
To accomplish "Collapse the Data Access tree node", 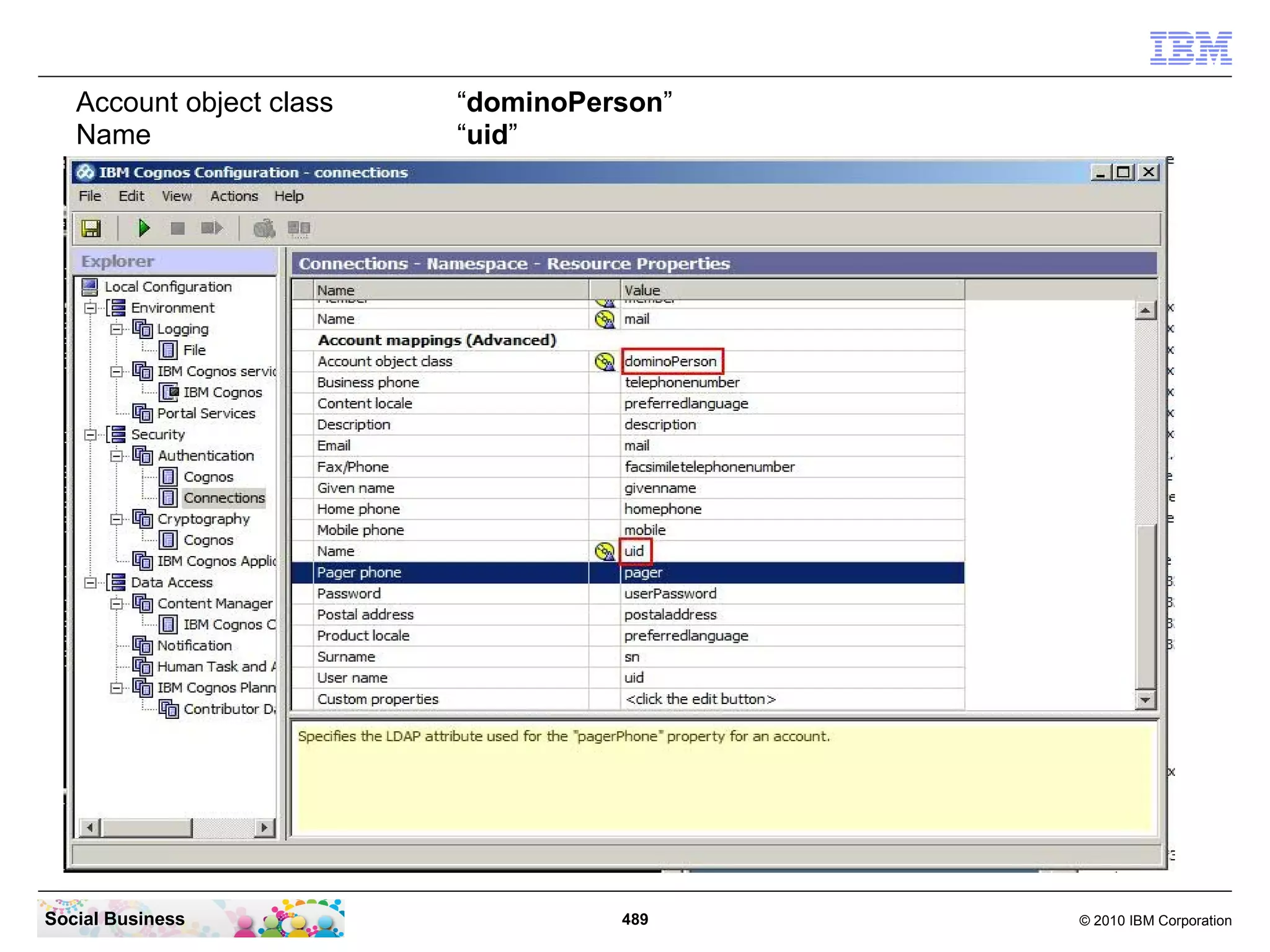I will click(x=91, y=582).
